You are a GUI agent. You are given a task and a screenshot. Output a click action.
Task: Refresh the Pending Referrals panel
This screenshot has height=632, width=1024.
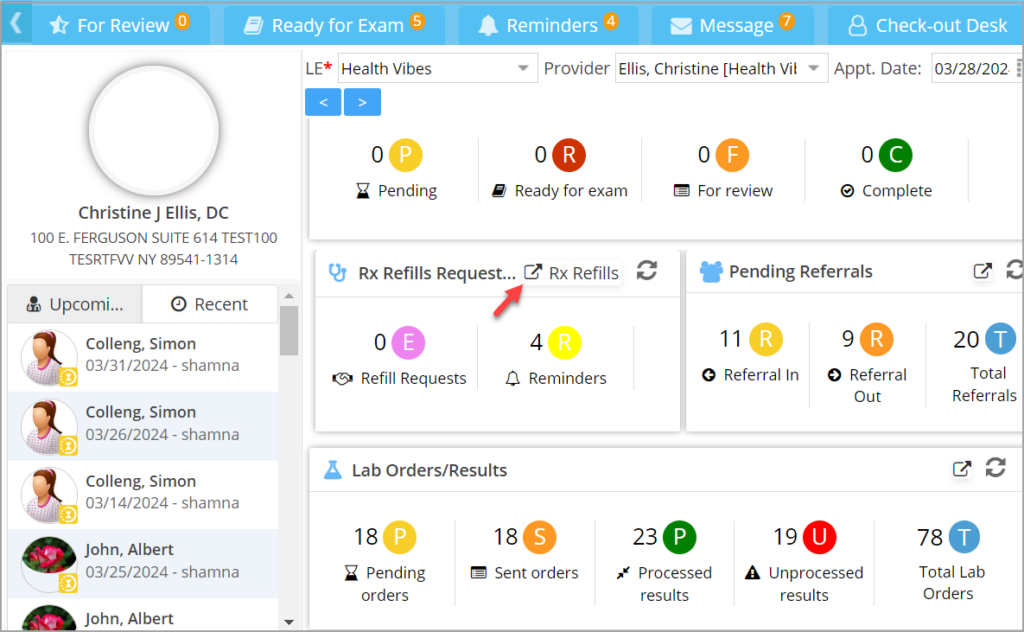pyautogui.click(x=1013, y=271)
